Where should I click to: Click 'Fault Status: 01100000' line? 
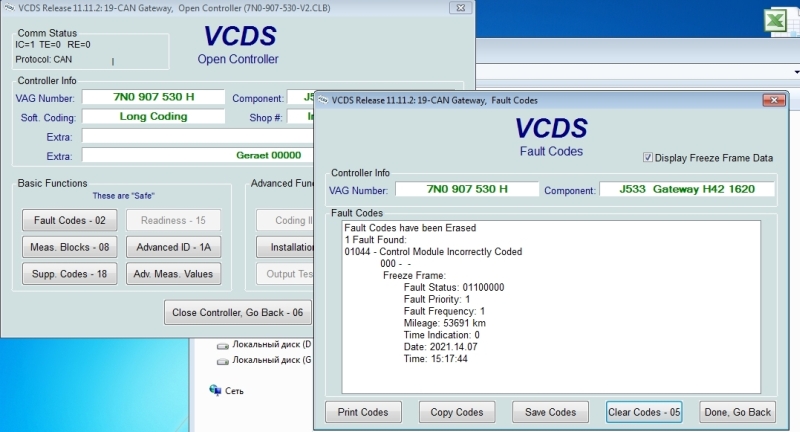454,287
